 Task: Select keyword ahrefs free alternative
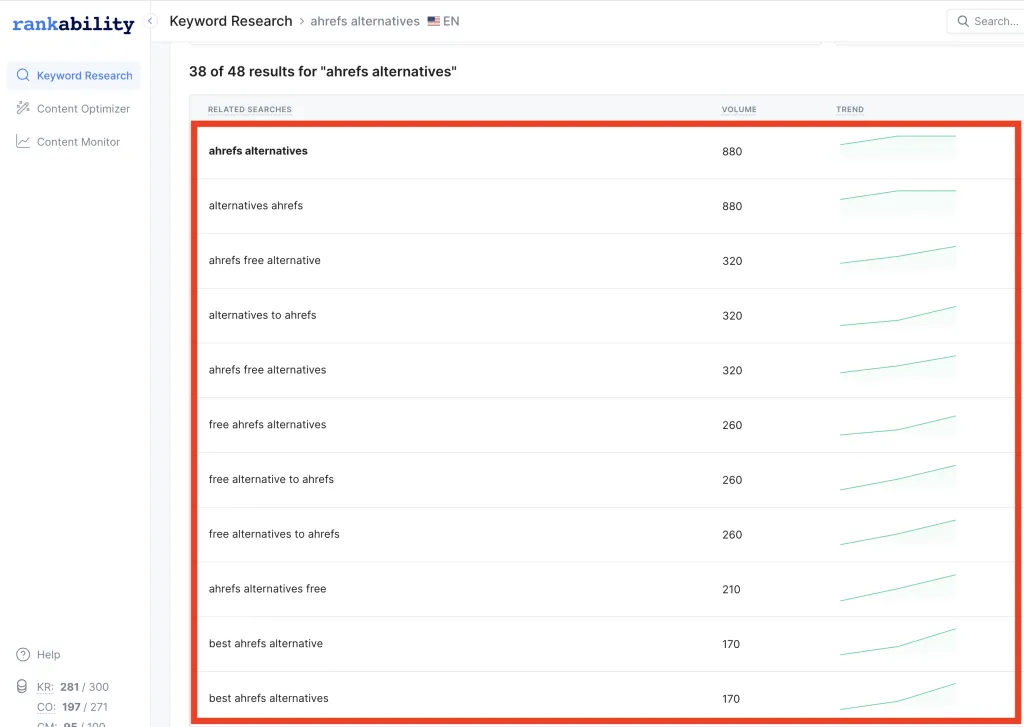tap(264, 261)
